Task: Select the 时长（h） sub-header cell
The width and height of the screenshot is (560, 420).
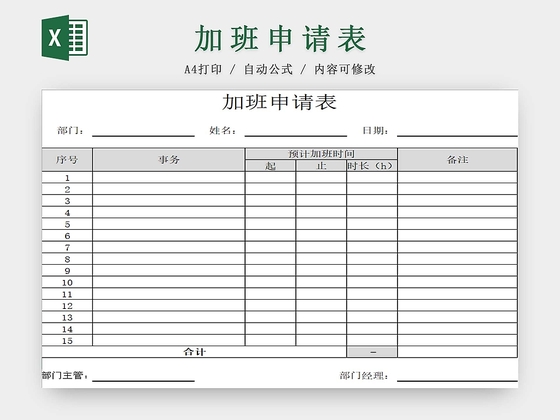Action: [372, 166]
